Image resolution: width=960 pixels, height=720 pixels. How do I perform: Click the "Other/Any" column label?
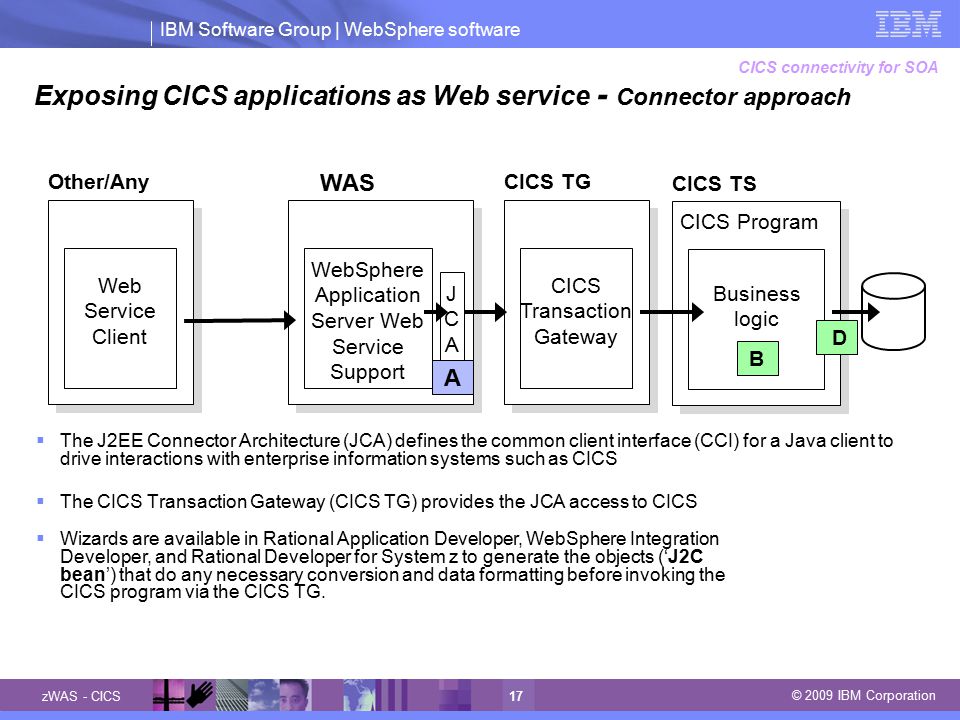[x=99, y=182]
